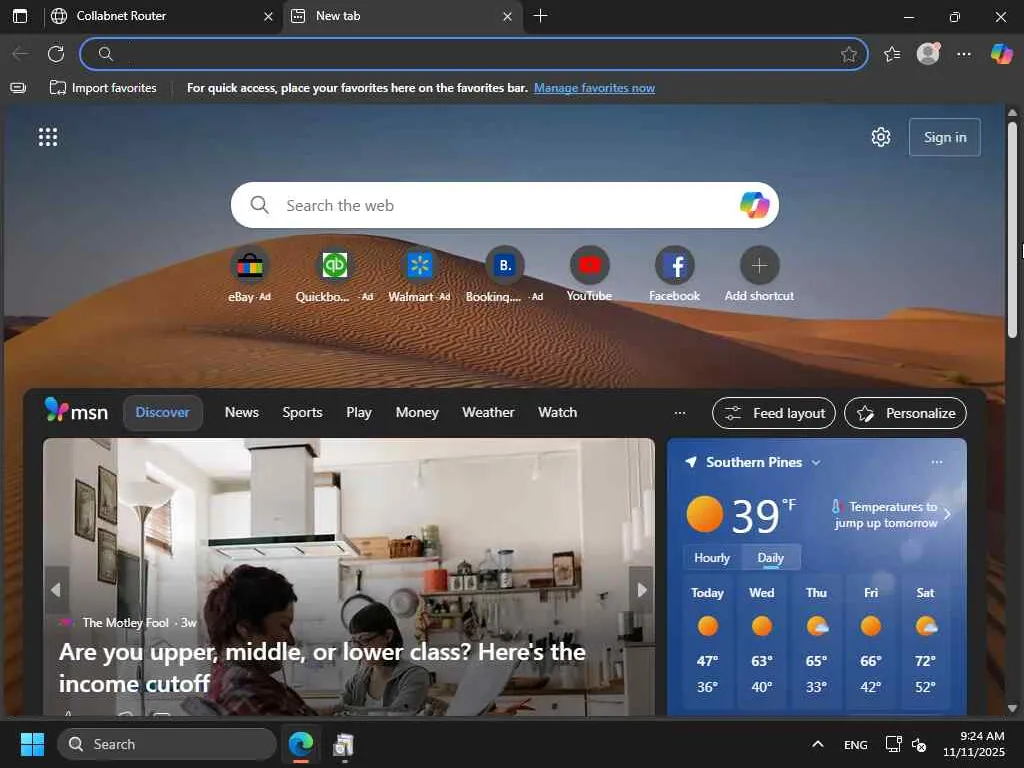Refresh the page with reload icon
1024x768 pixels.
56,54
